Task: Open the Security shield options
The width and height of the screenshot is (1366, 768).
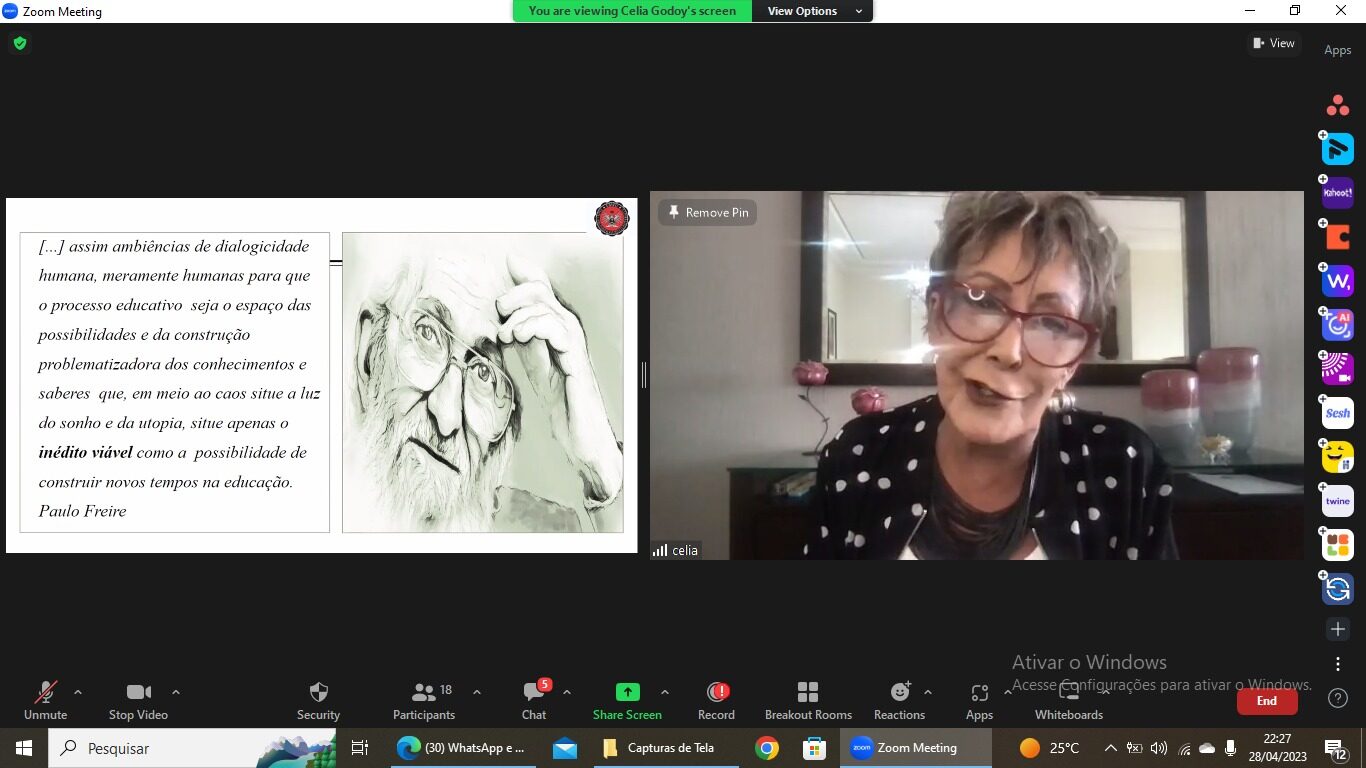Action: point(318,700)
